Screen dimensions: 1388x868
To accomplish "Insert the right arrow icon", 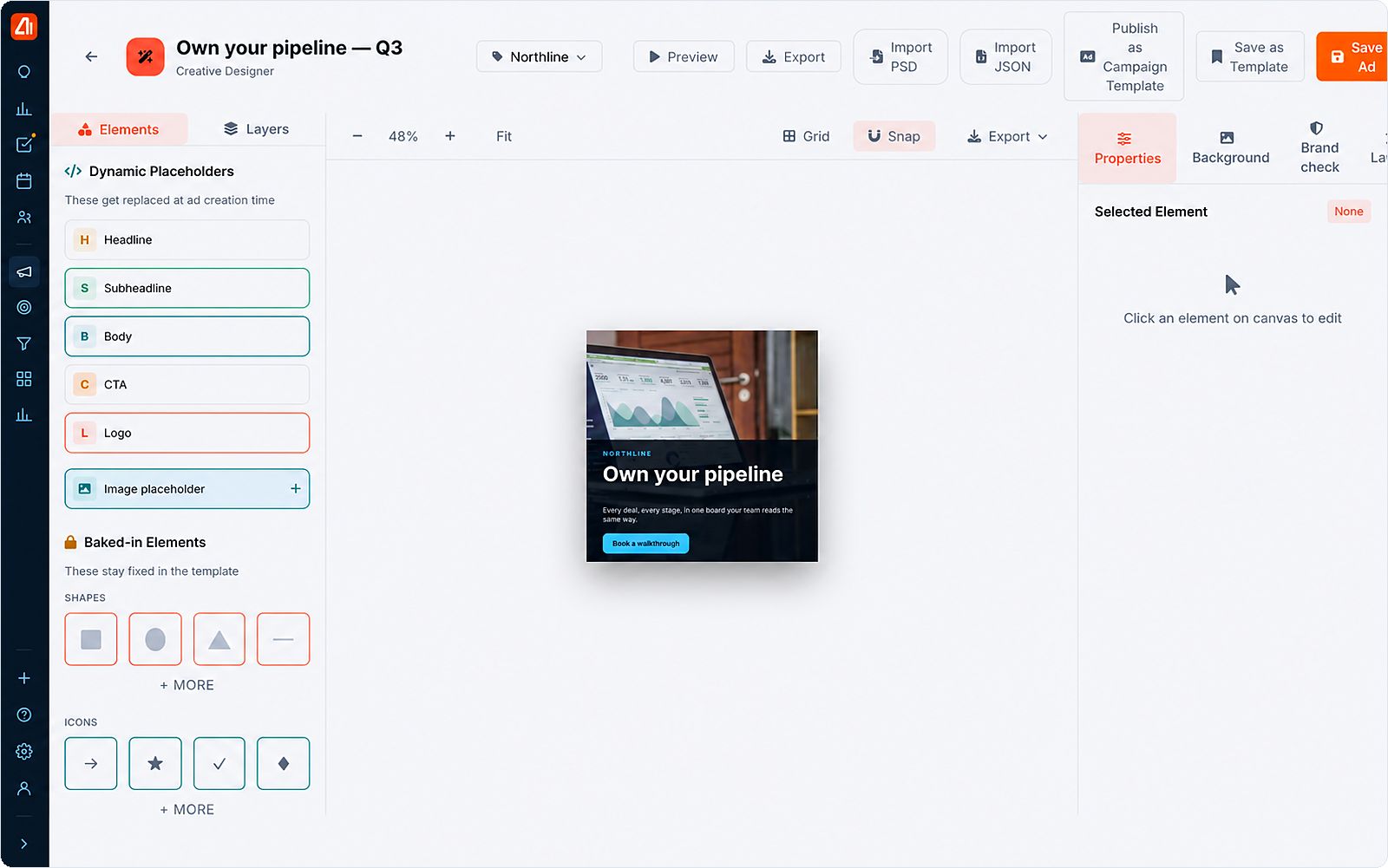I will click(x=91, y=764).
